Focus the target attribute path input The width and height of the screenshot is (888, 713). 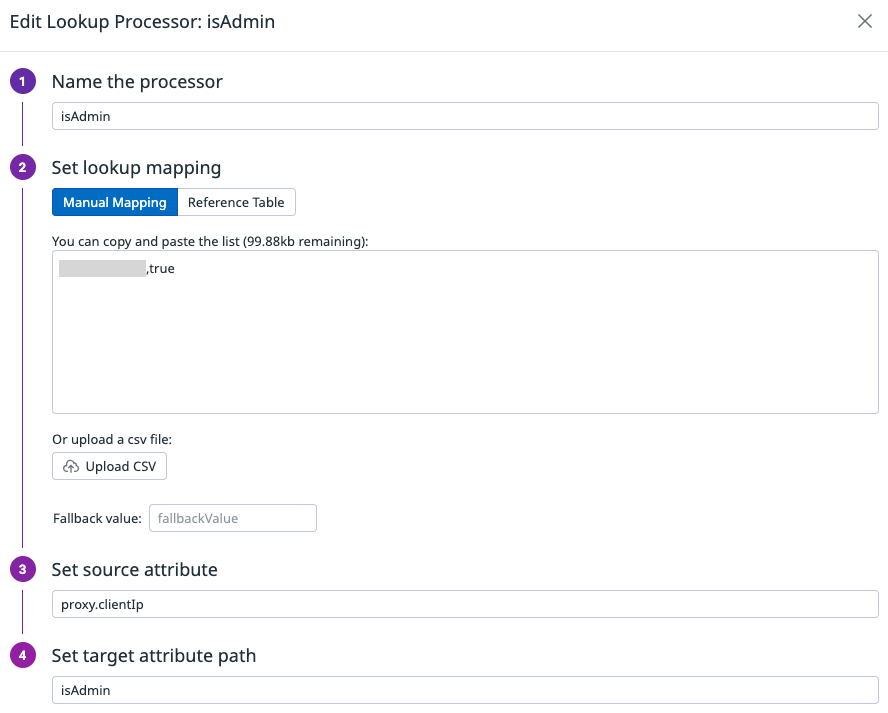click(465, 690)
